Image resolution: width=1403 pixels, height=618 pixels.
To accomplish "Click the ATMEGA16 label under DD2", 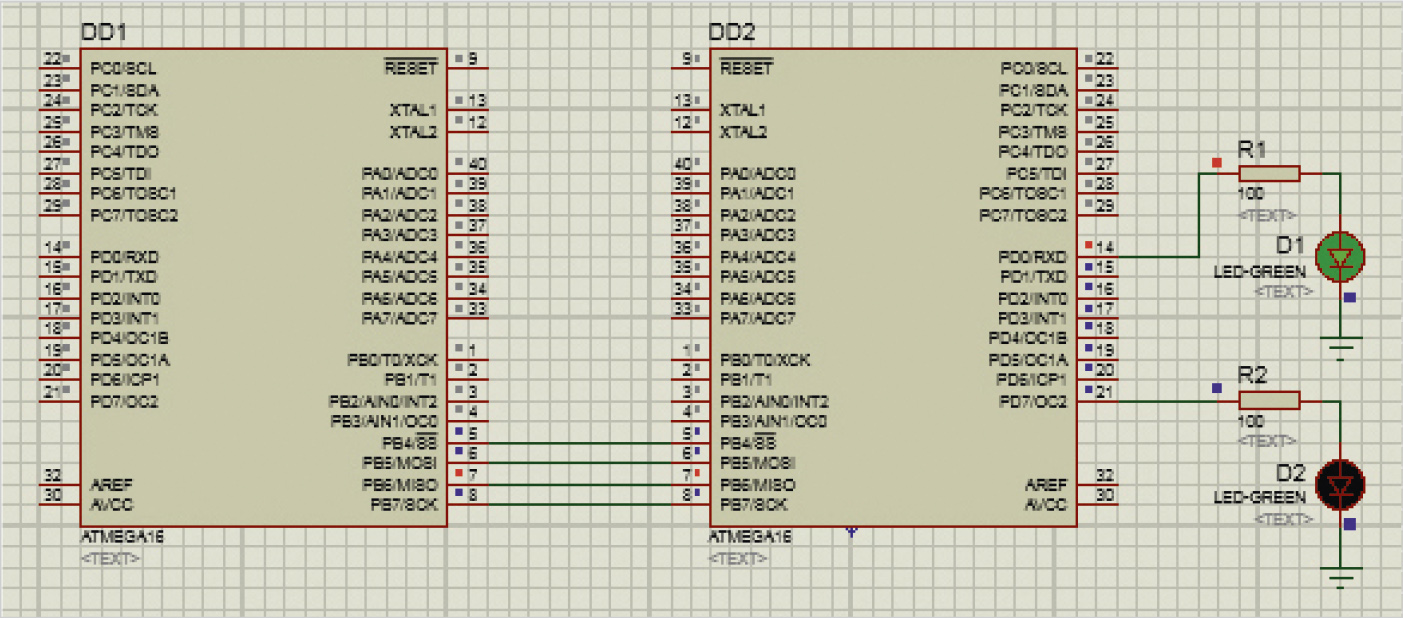I will click(750, 537).
